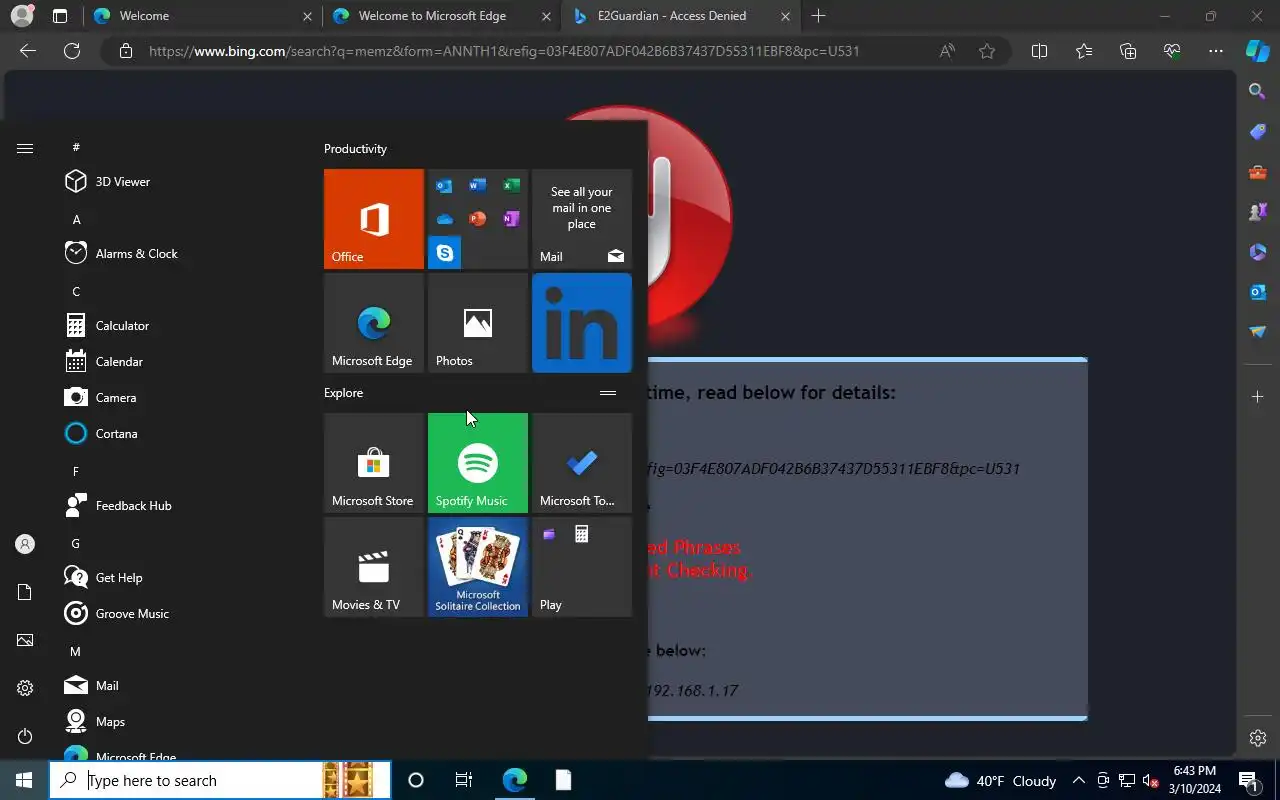Click the Explore group handle

[607, 393]
